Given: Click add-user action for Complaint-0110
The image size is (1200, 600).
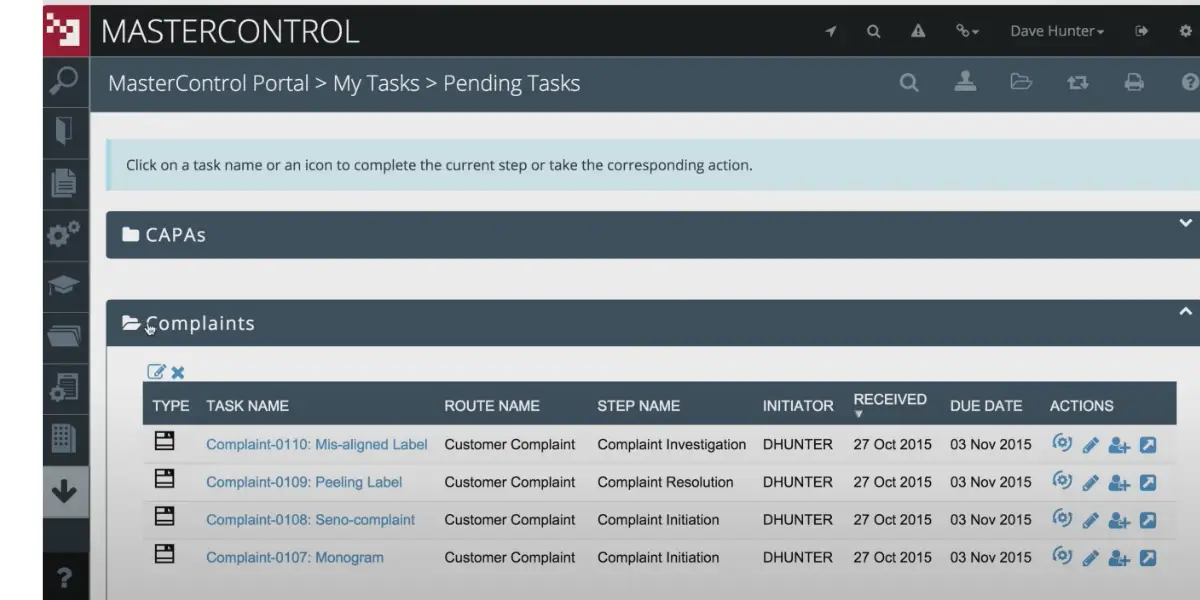Looking at the screenshot, I should pos(1119,445).
